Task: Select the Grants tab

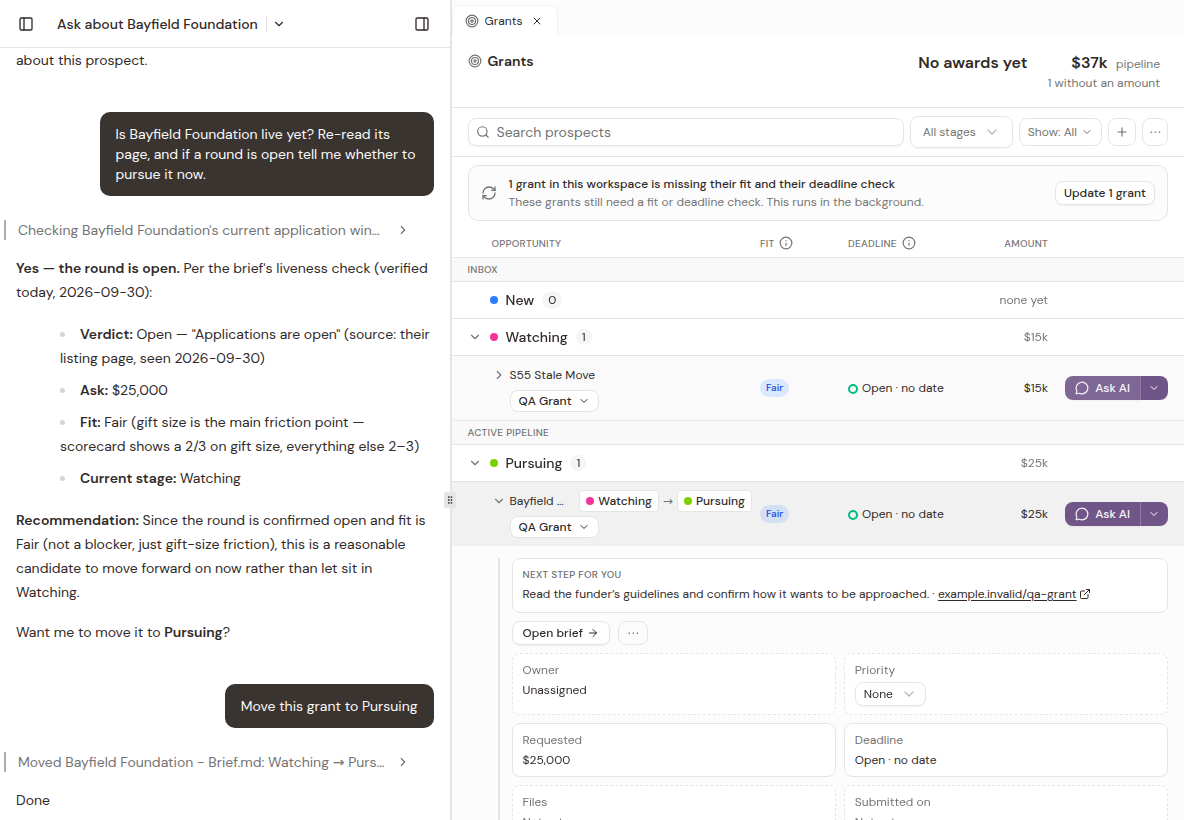Action: pos(504,21)
